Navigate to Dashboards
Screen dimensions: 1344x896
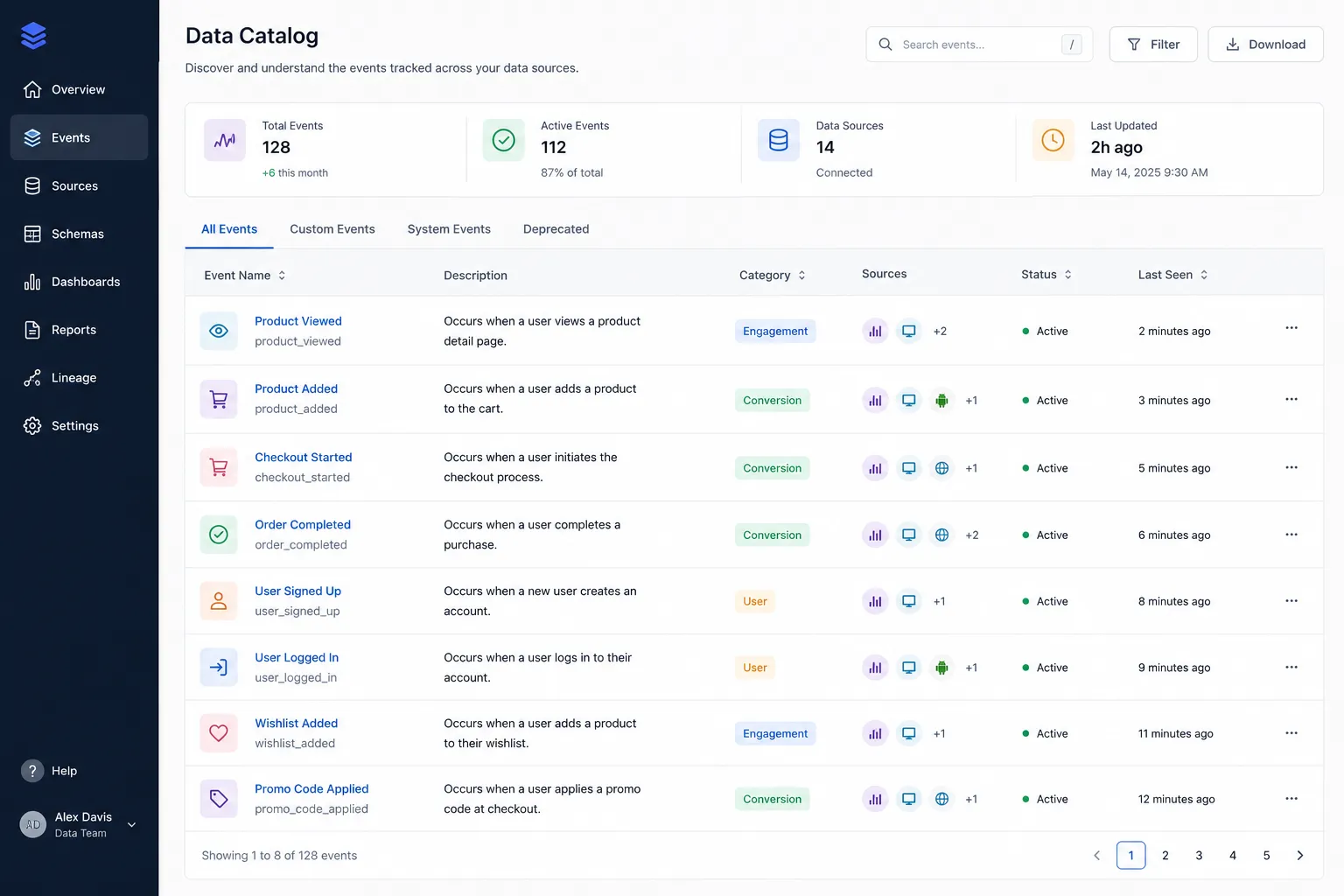79,282
